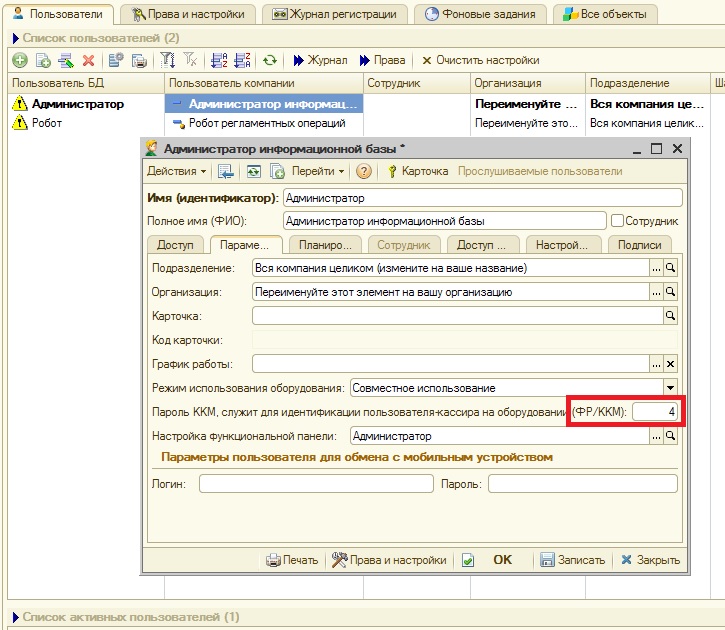Open Планиро... tab in dialog
The width and height of the screenshot is (725, 630).
click(325, 245)
